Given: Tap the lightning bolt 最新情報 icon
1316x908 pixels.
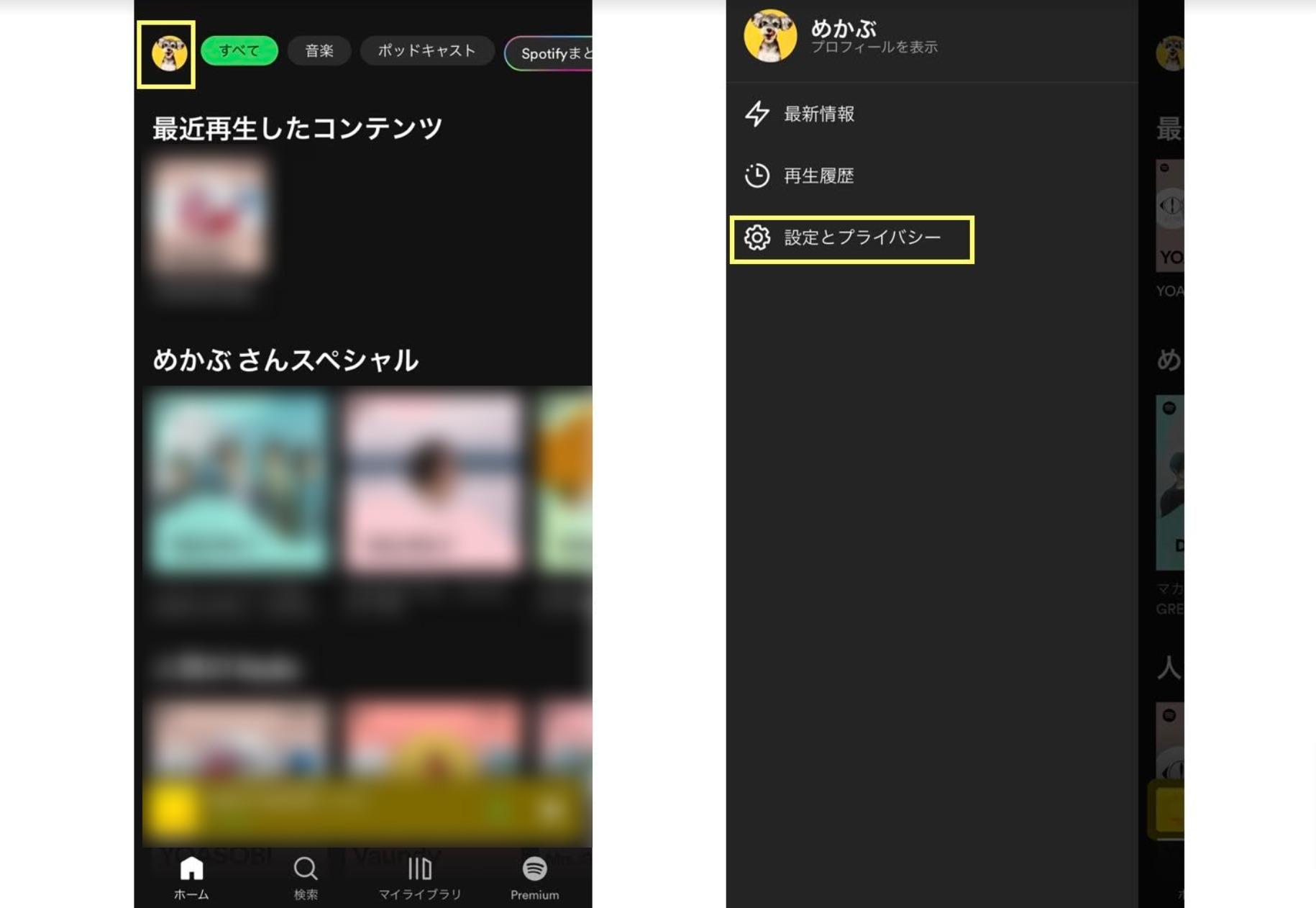Looking at the screenshot, I should [757, 114].
